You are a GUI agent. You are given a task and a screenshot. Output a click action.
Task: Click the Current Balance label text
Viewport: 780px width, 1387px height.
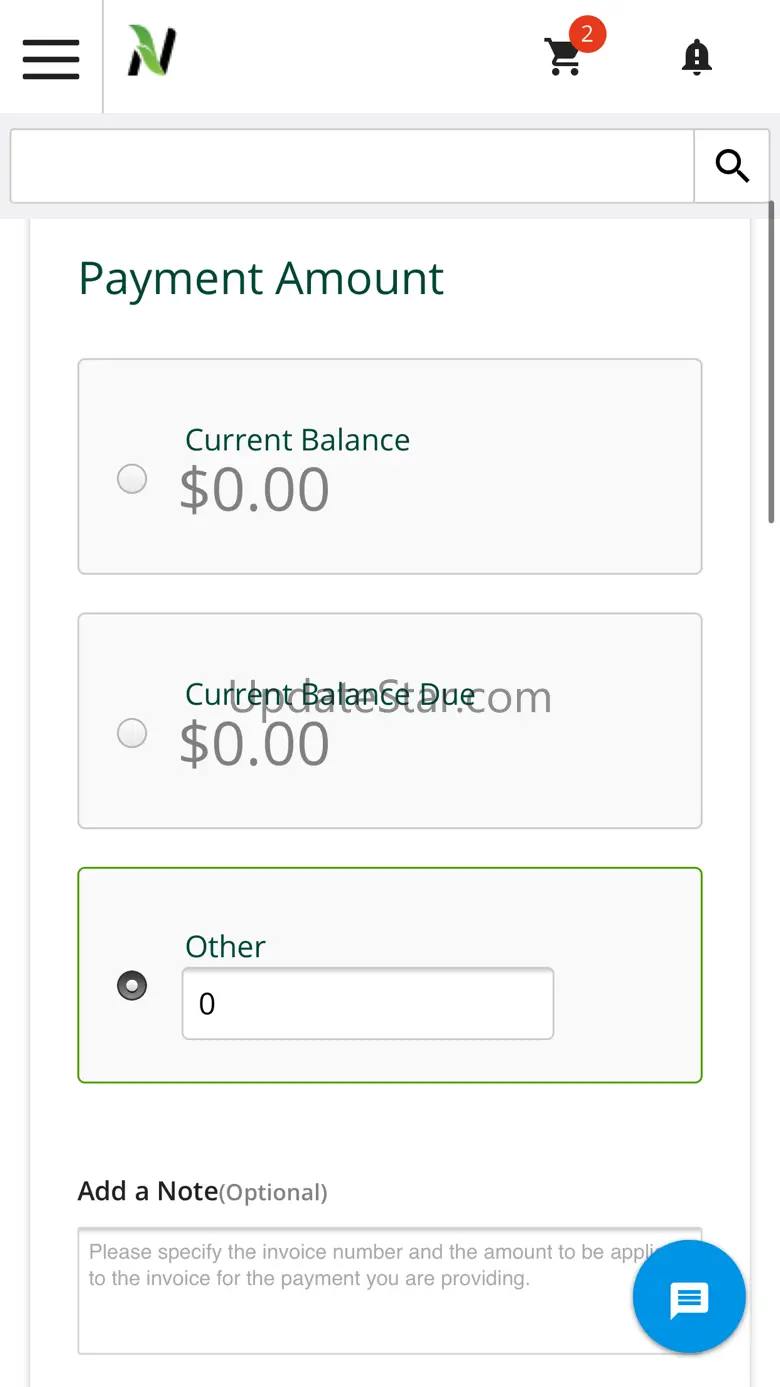[x=297, y=440]
